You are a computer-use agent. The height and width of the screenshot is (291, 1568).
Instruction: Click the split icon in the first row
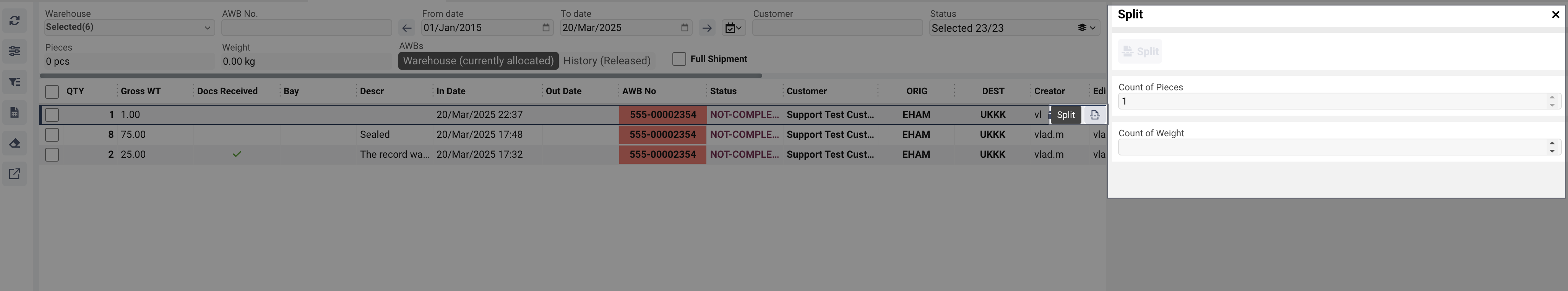[1094, 115]
